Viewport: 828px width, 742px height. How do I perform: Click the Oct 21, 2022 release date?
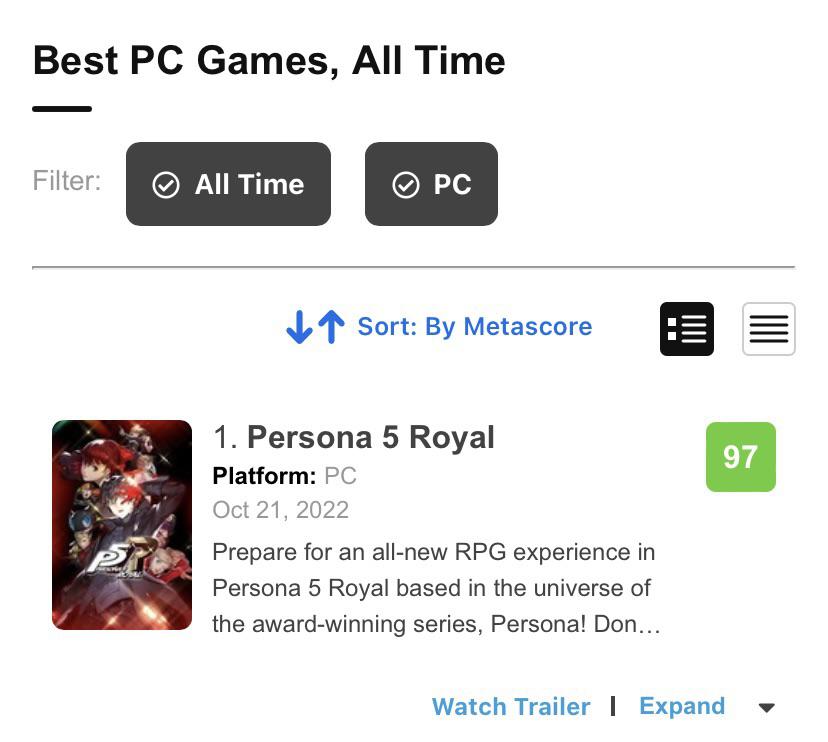coord(280,510)
